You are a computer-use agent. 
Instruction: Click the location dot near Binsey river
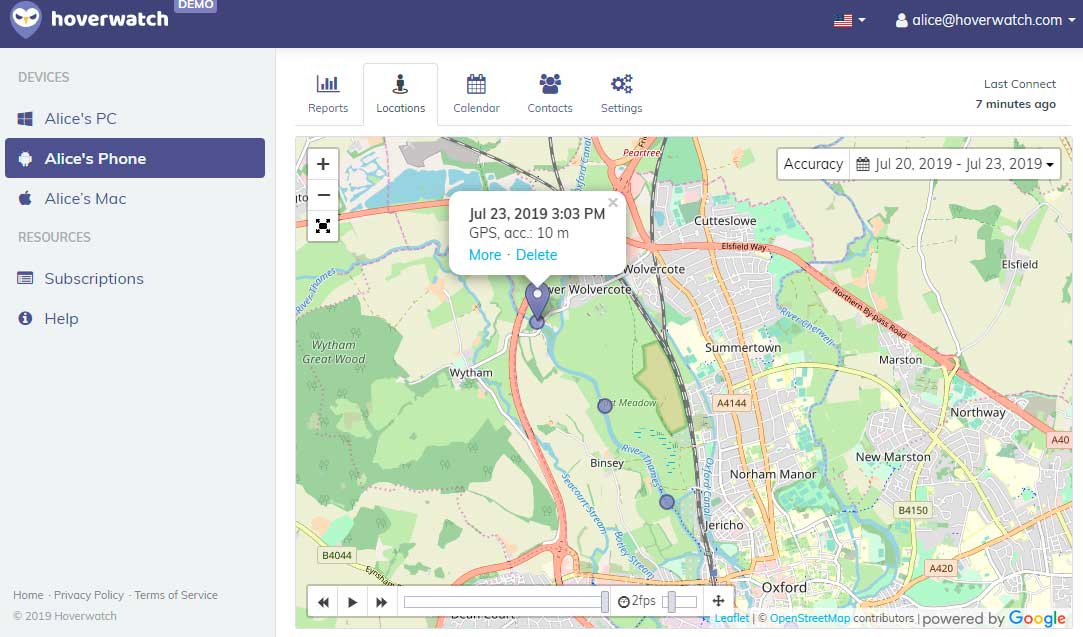click(x=667, y=502)
